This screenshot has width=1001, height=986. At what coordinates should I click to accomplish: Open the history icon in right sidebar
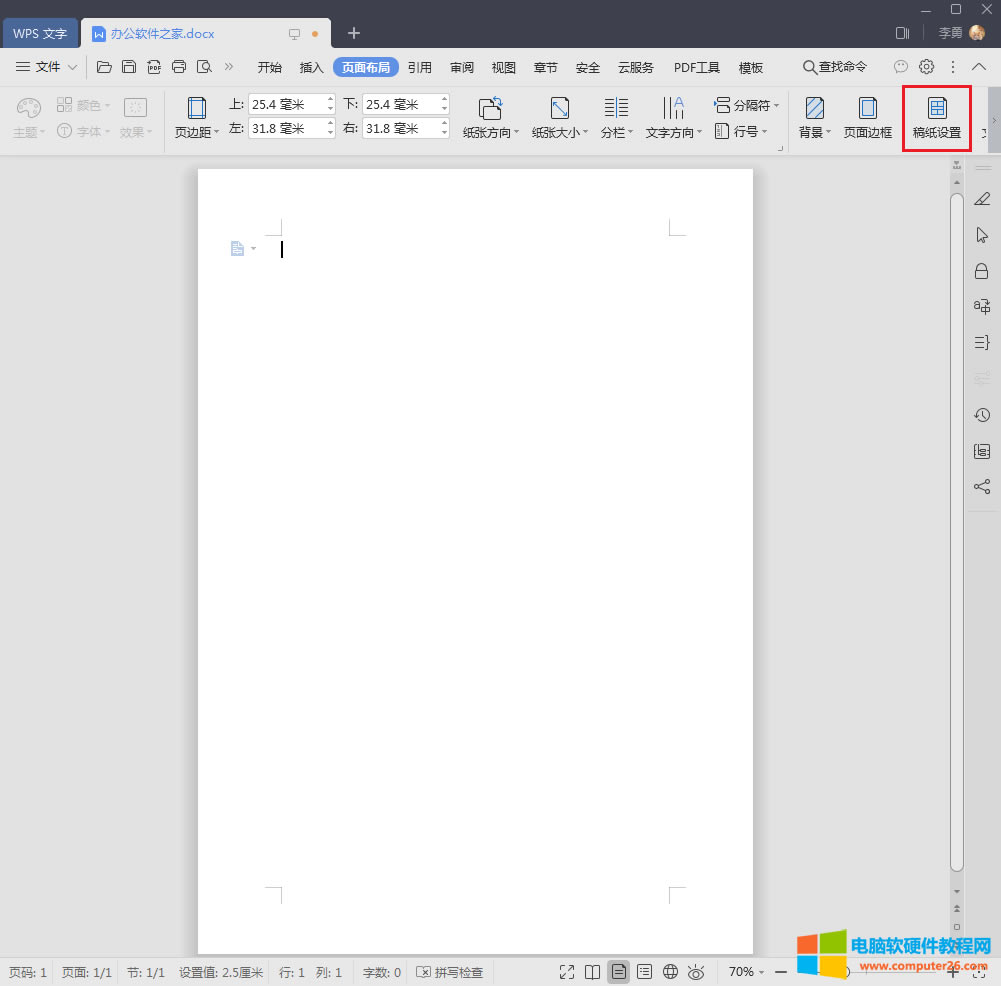click(x=982, y=415)
